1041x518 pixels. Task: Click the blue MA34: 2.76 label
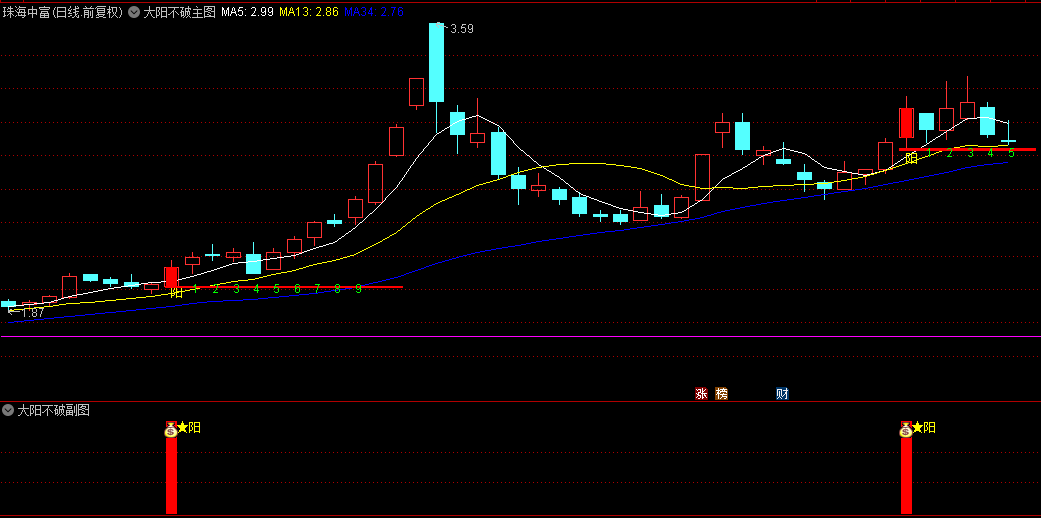(374, 12)
